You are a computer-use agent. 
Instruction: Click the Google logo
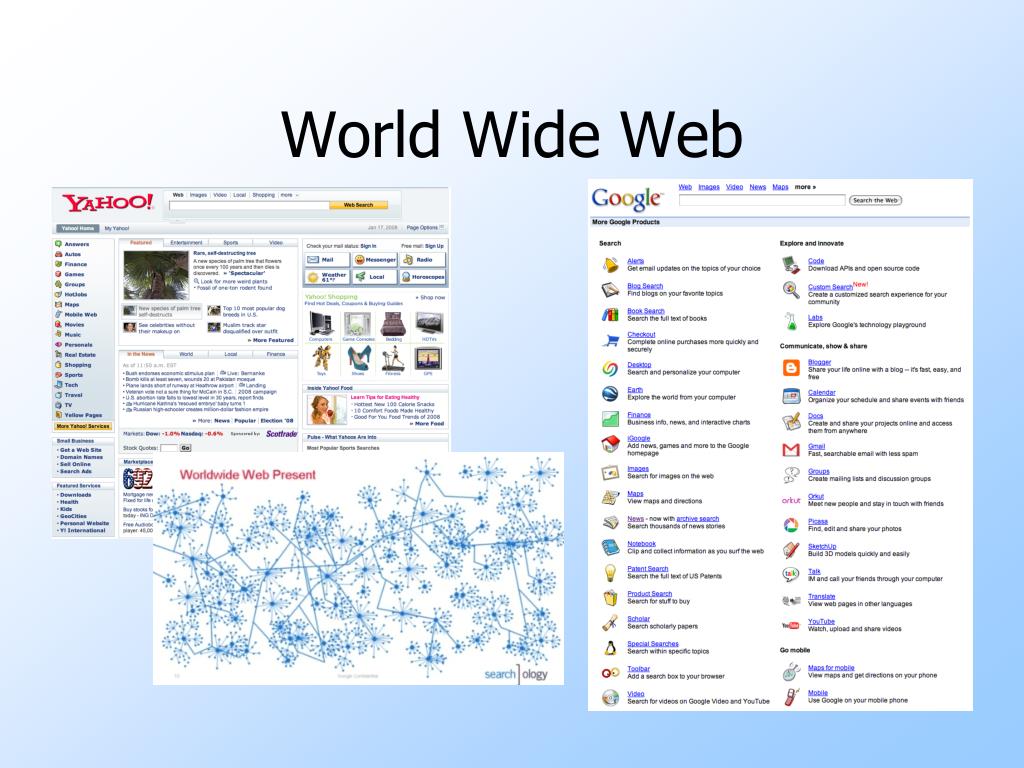[x=627, y=199]
